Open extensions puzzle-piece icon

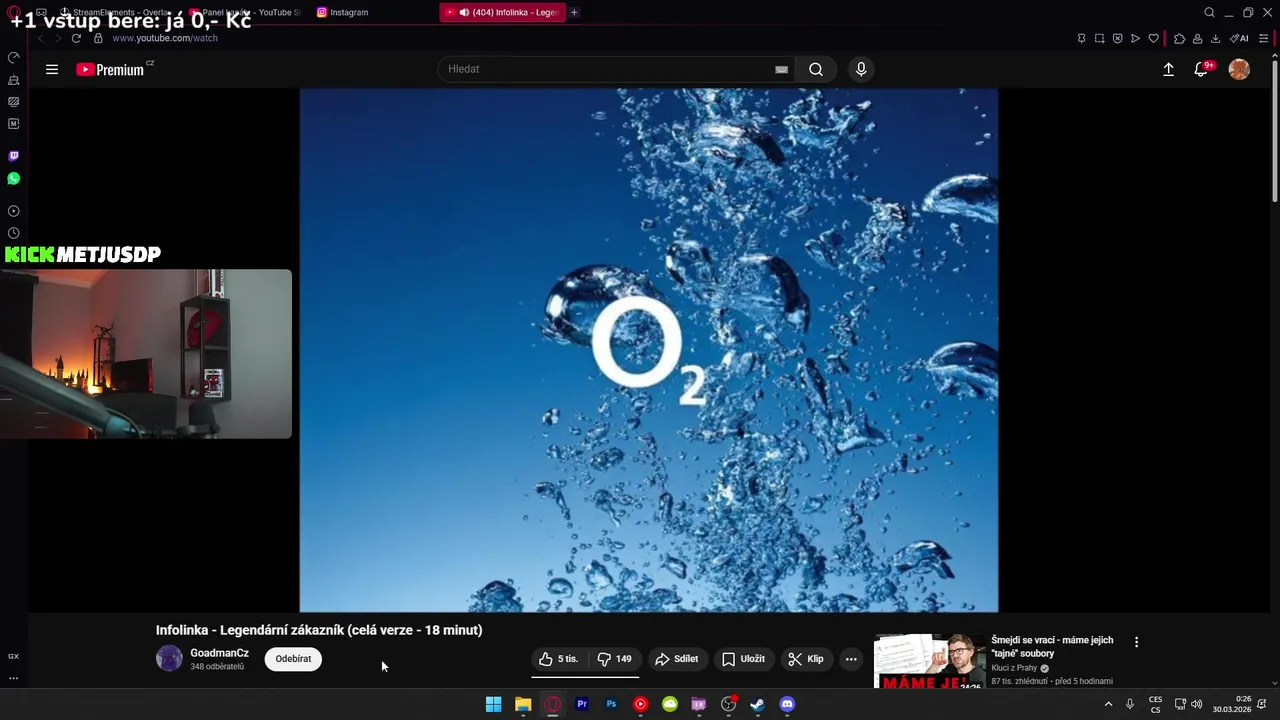pos(1179,38)
